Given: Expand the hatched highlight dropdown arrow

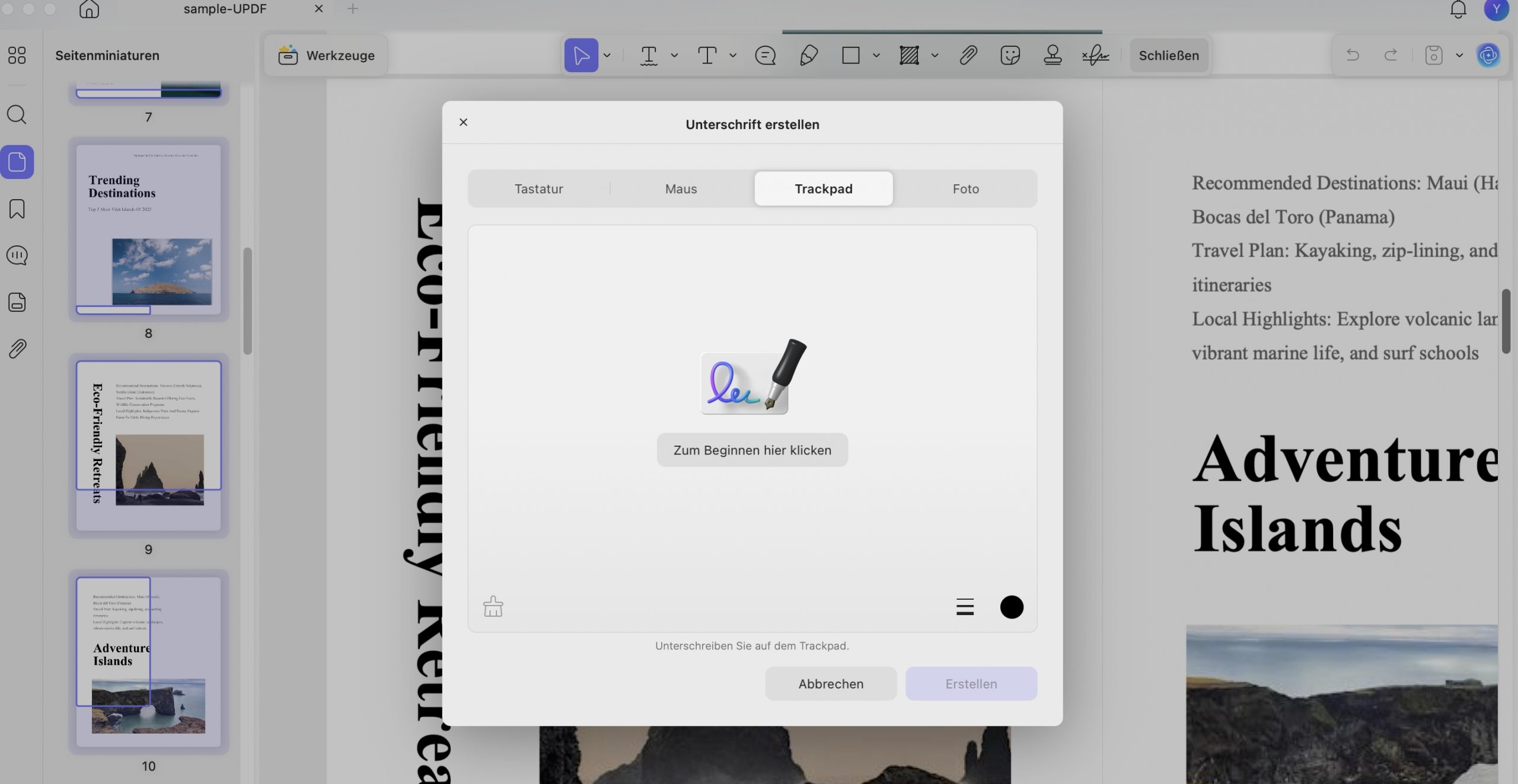Looking at the screenshot, I should point(935,55).
